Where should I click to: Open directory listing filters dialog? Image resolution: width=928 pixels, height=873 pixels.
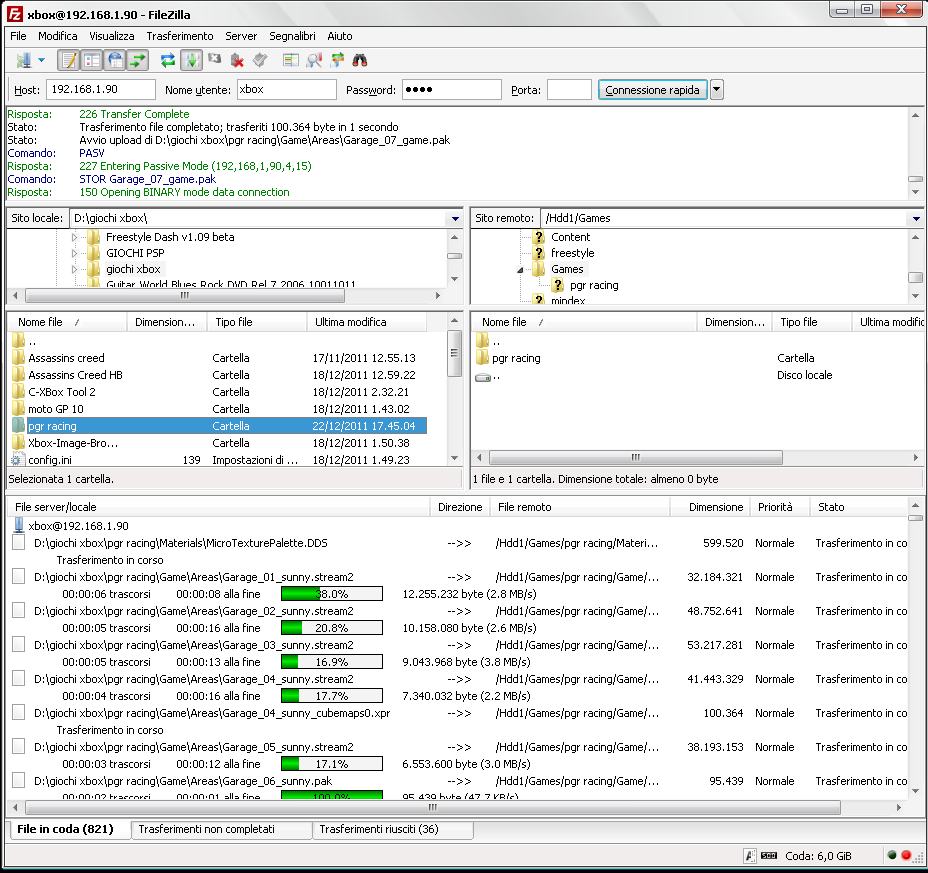pos(291,60)
